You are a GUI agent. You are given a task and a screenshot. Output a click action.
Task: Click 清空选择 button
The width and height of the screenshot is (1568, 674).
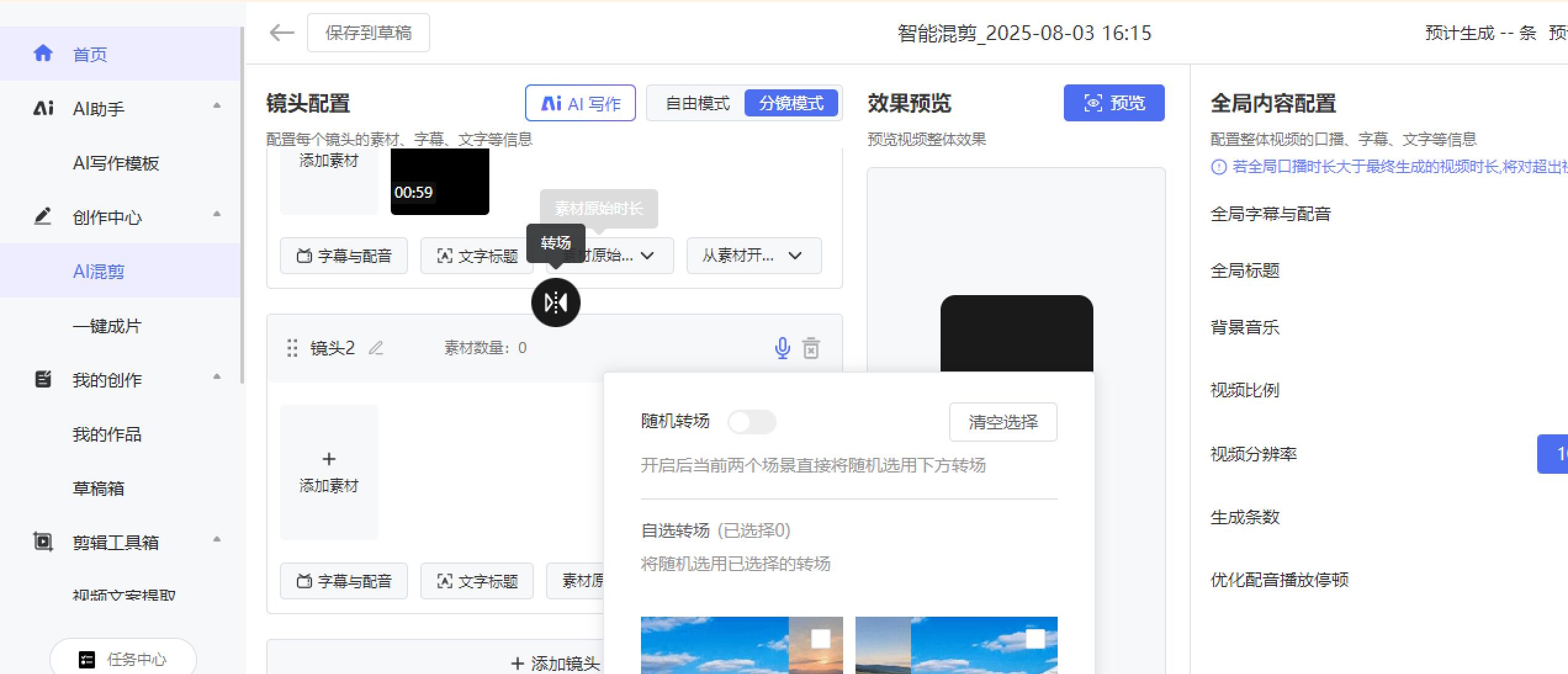1002,422
